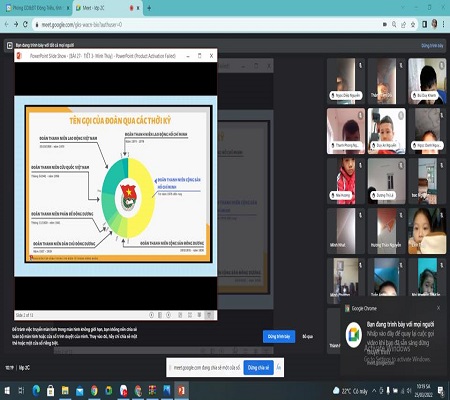Show hidden system tray icons
This screenshot has width=450, height=400.
pos(374,391)
